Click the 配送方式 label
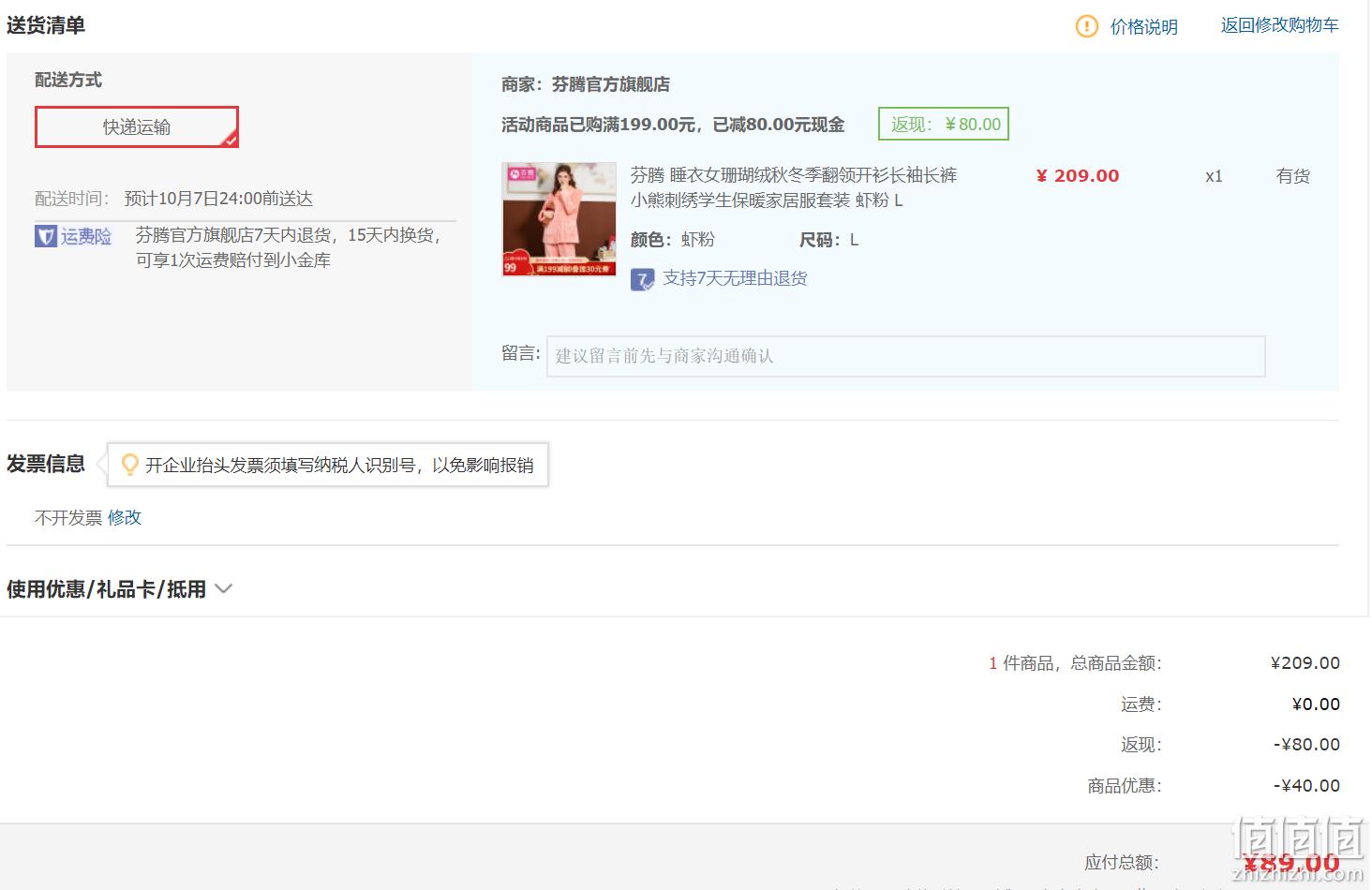The image size is (1372, 890). (x=68, y=80)
